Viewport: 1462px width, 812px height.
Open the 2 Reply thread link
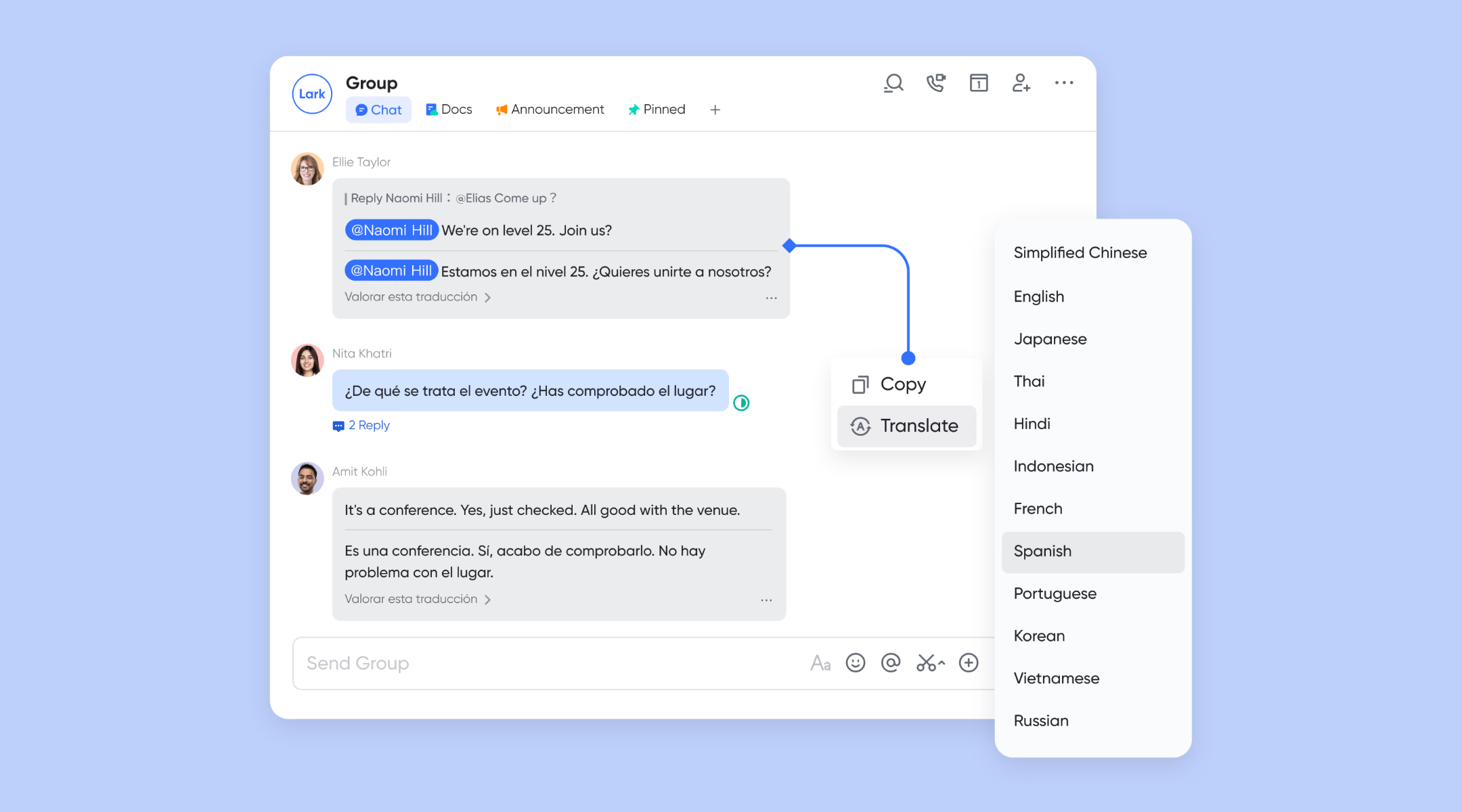pyautogui.click(x=361, y=426)
